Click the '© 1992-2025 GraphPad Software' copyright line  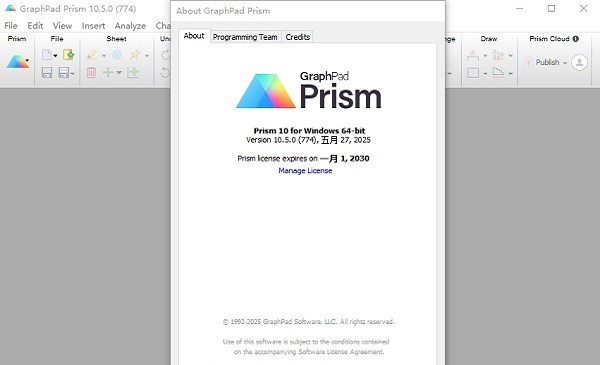pyautogui.click(x=308, y=322)
